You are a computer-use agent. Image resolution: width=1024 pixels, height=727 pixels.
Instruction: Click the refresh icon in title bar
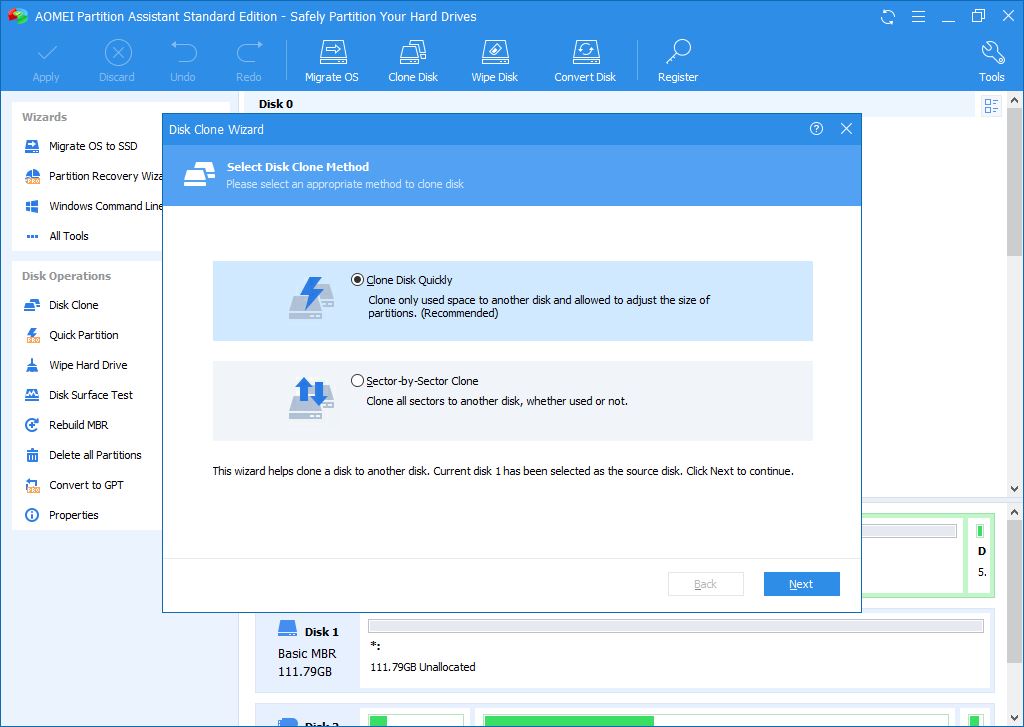click(x=888, y=16)
